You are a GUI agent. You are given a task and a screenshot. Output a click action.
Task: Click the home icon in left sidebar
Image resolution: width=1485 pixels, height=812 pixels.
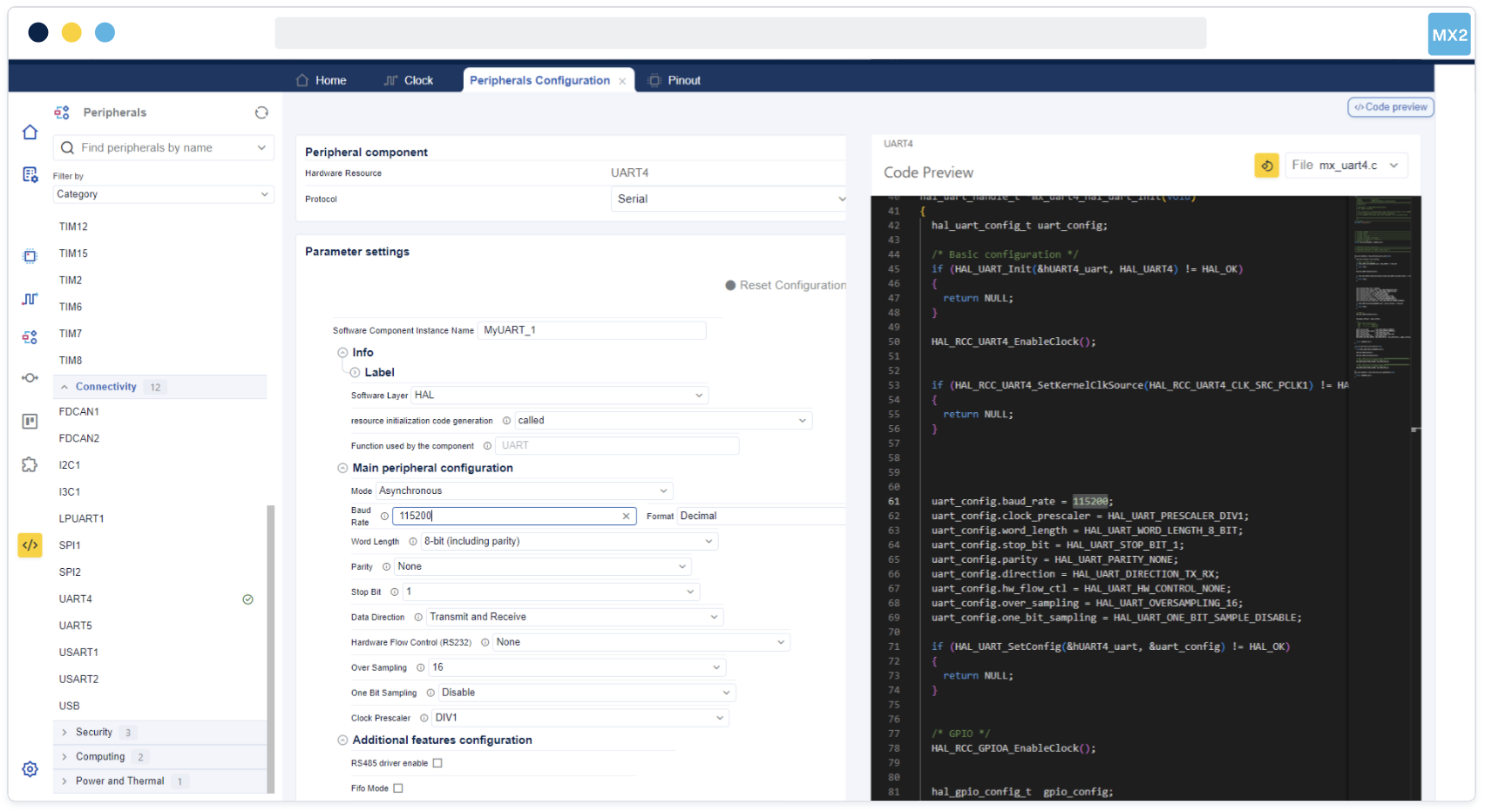click(30, 132)
